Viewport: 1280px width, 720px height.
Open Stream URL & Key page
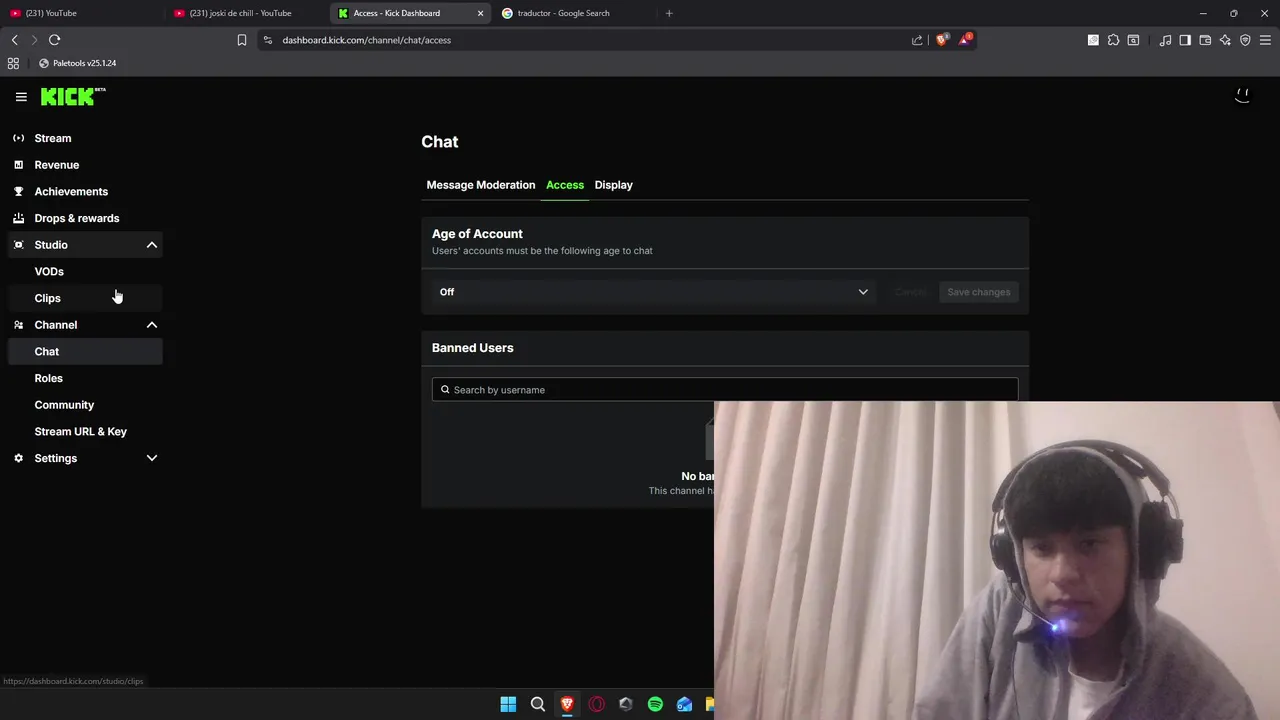point(81,431)
